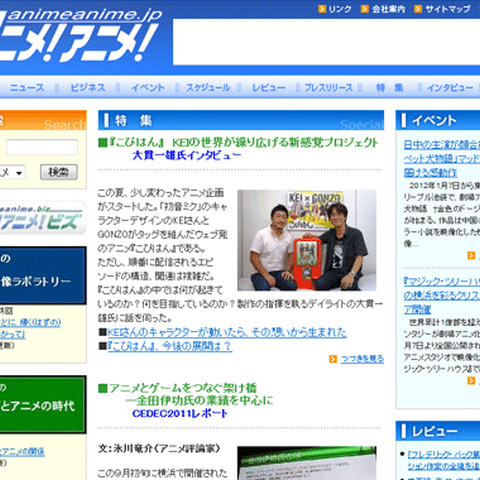Viewport: 480px width, 480px height.
Task: Open the アニメの関係 sidebar link
Action: click(22, 452)
